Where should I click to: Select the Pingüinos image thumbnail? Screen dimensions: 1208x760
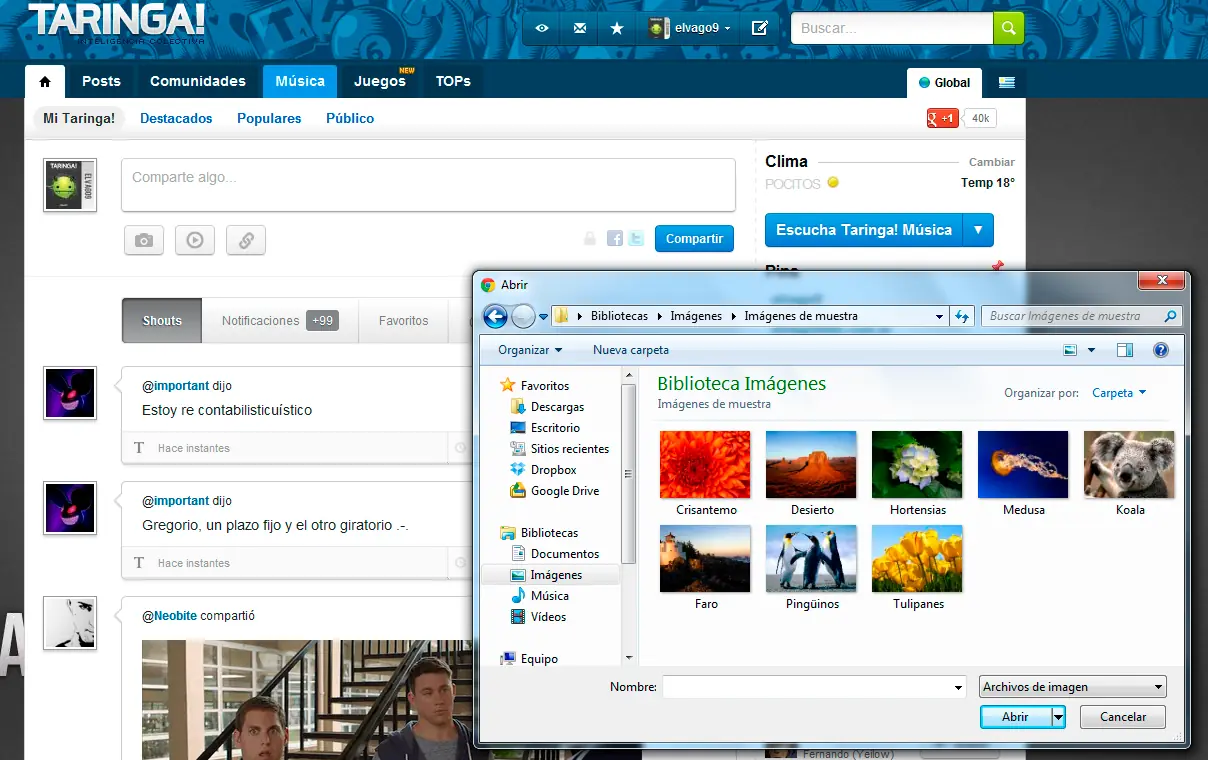tap(811, 559)
